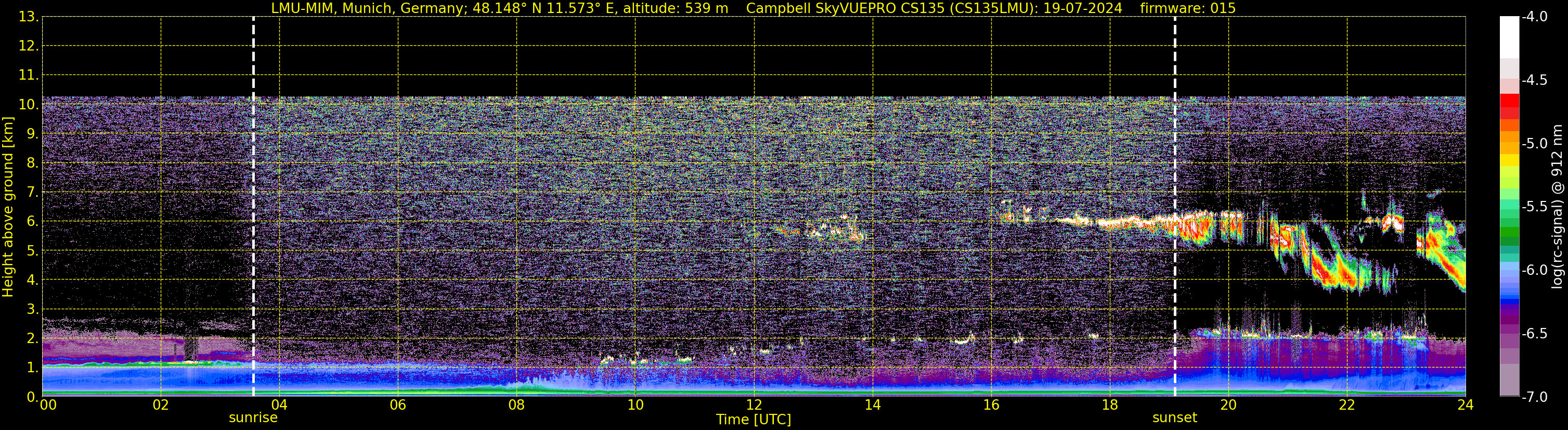1568x430 pixels.
Task: Click the y-axis tick label '10.'
Action: pyautogui.click(x=29, y=105)
